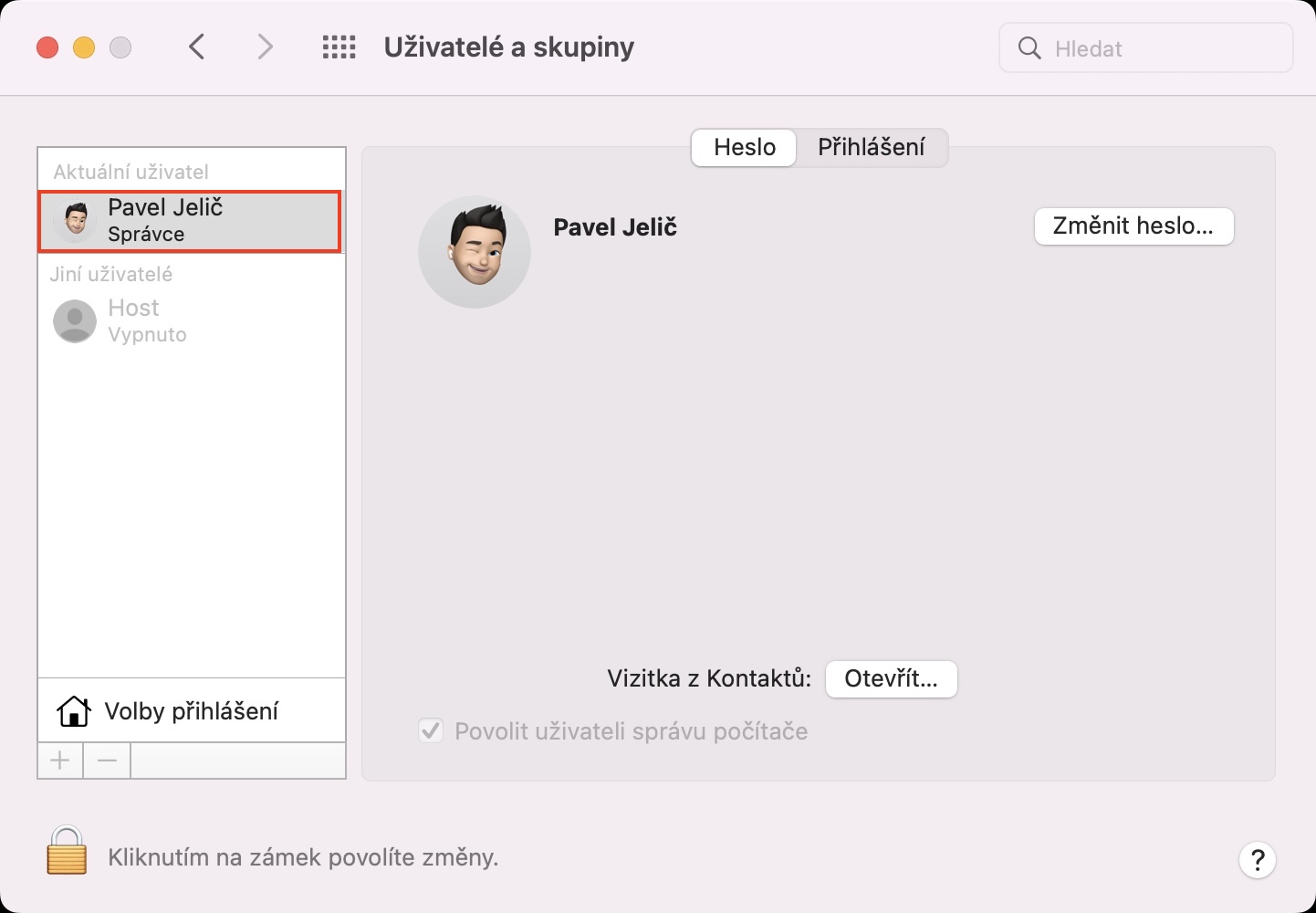Select Pavel Jelič in the user list

tap(189, 221)
